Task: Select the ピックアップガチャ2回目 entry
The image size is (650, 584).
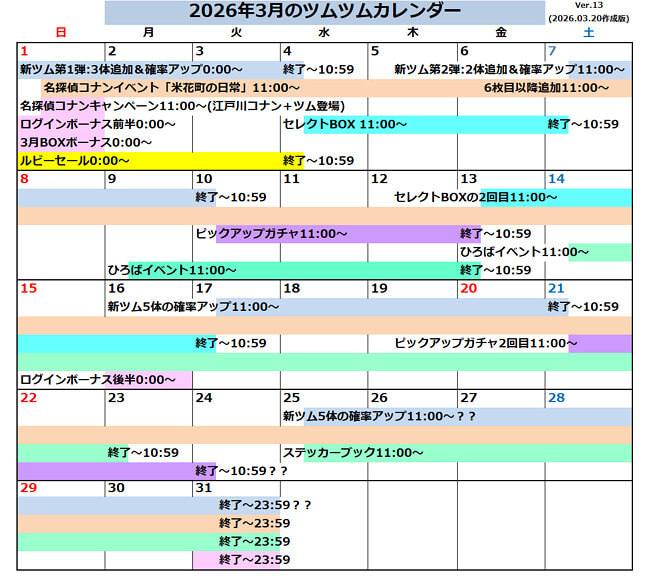Action: pyautogui.click(x=486, y=343)
